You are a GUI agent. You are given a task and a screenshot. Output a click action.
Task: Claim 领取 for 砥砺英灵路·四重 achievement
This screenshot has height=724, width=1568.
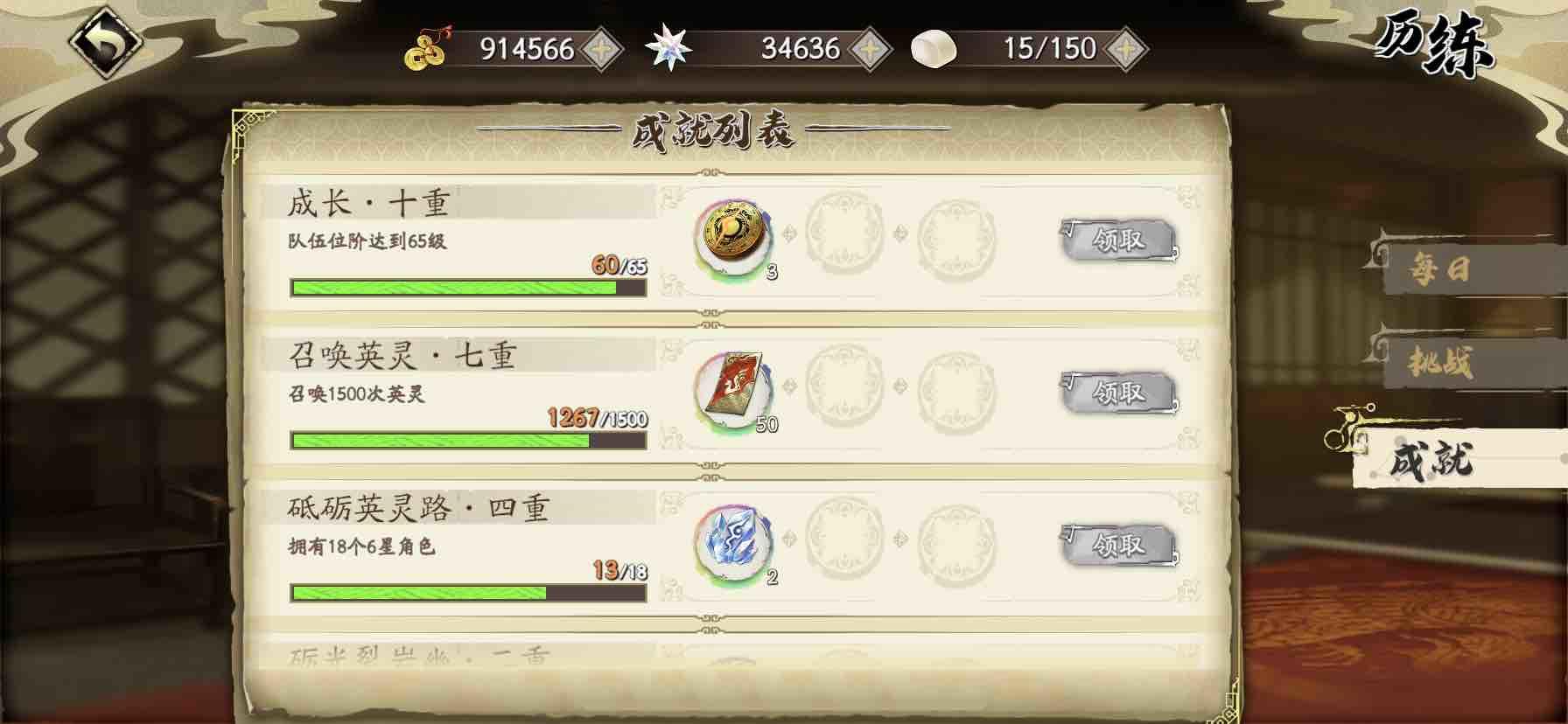(x=1118, y=546)
